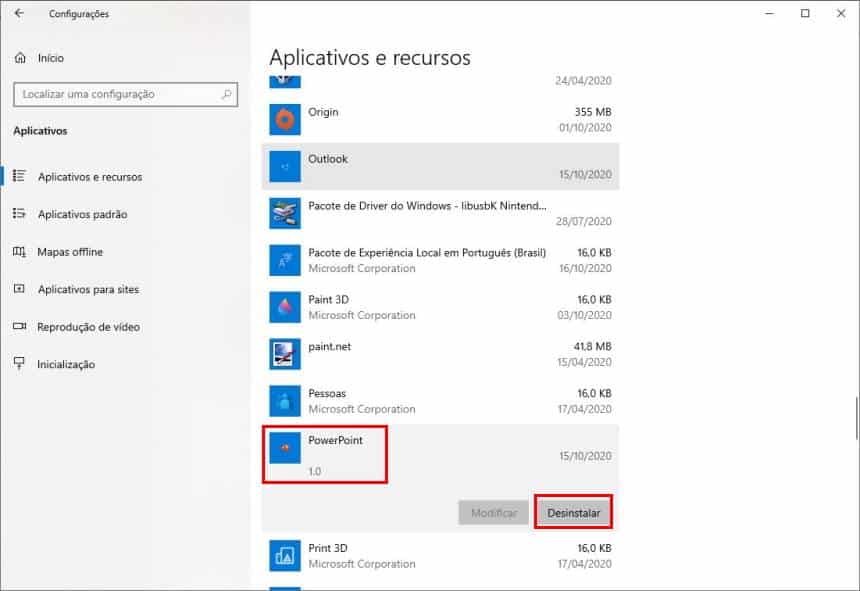The image size is (860, 591).
Task: Open Aplicativos padrão section
Action: [82, 214]
